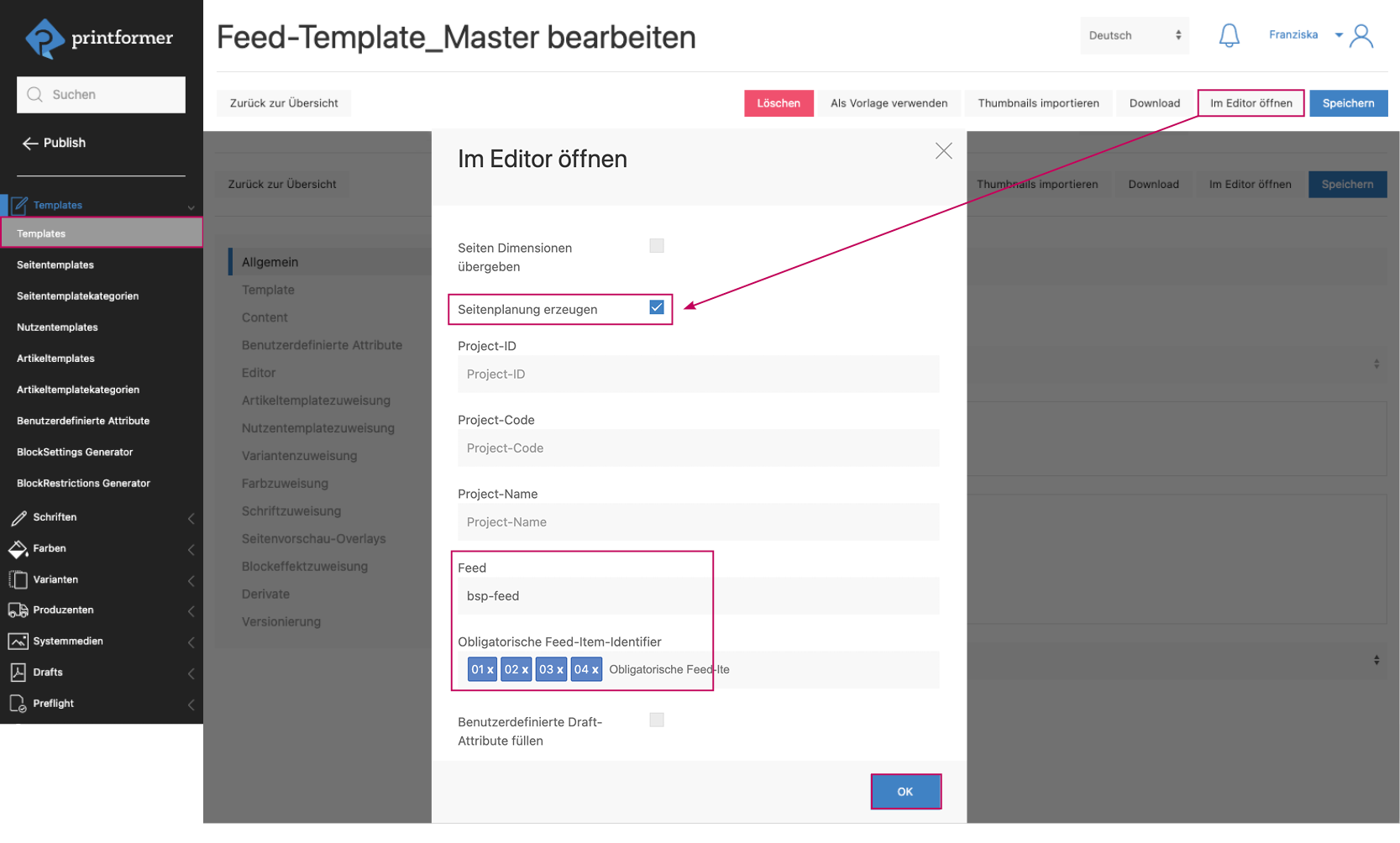The image size is (1400, 843).
Task: Open Preflight via document icon
Action: pos(18,704)
